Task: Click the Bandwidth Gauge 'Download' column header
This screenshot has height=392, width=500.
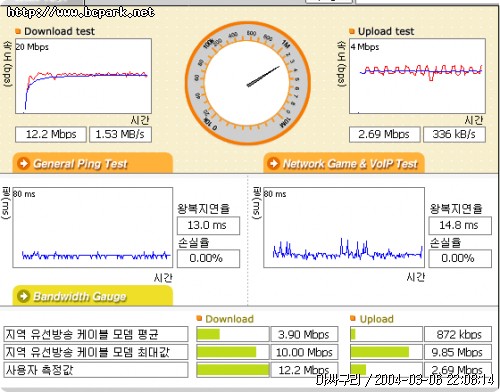Action: pyautogui.click(x=229, y=319)
